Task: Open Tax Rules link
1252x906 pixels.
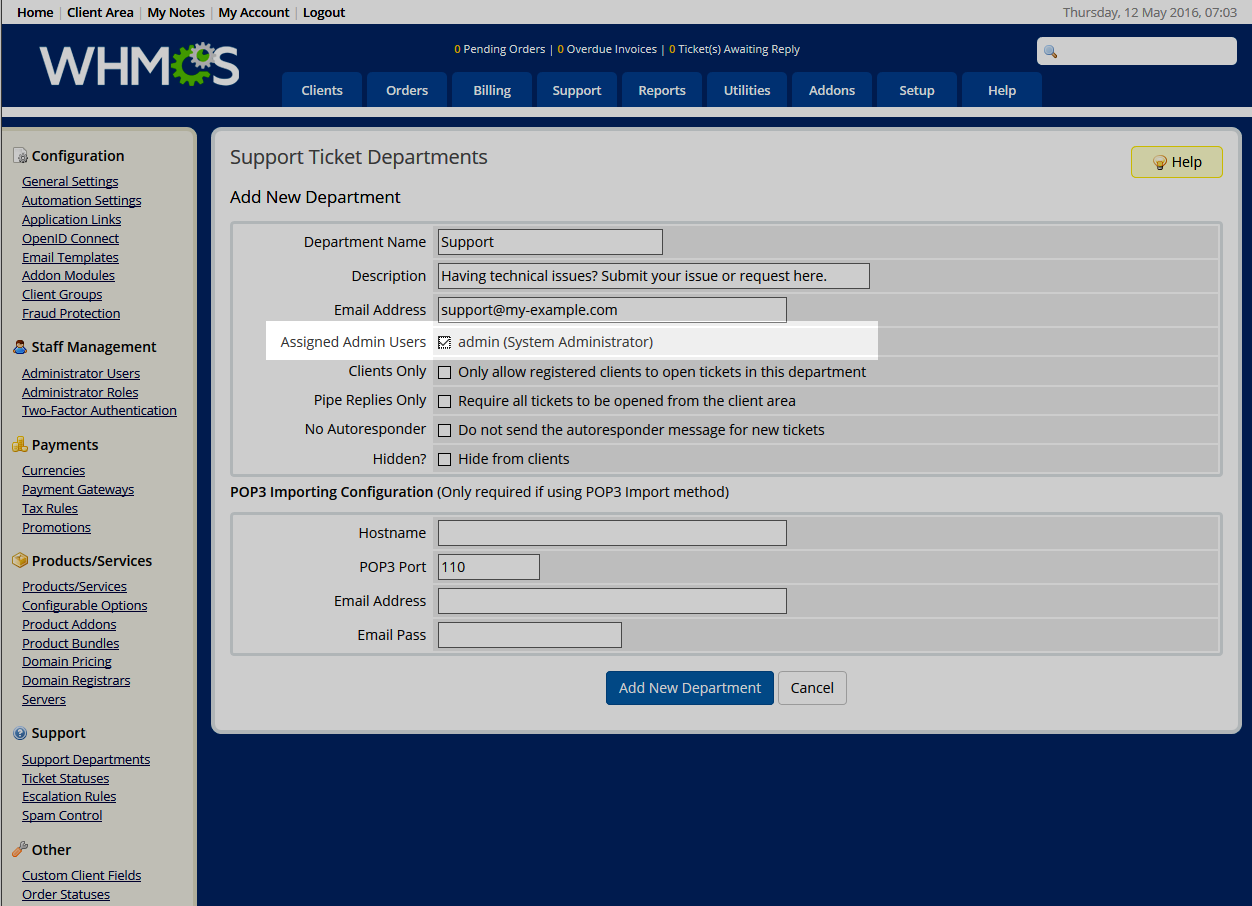Action: tap(50, 509)
